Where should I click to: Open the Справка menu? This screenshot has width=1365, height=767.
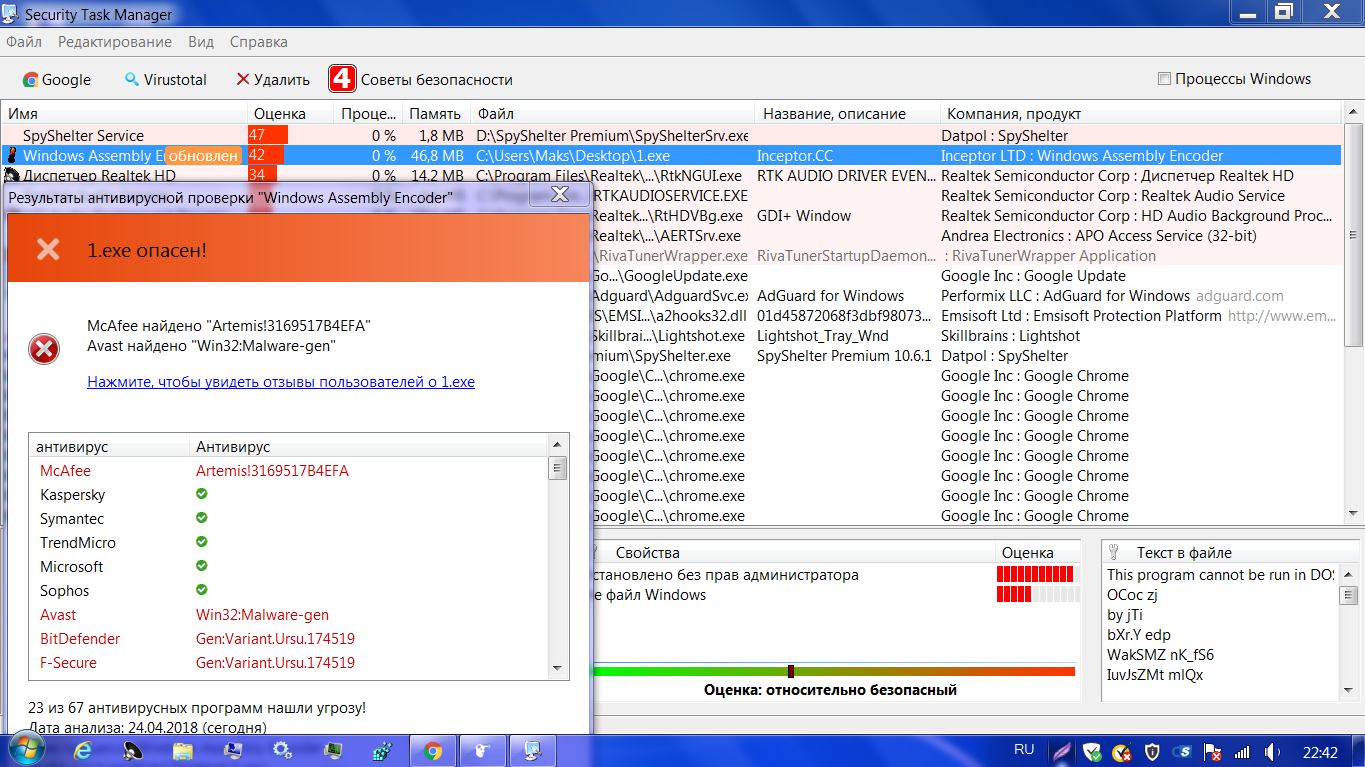pos(259,42)
